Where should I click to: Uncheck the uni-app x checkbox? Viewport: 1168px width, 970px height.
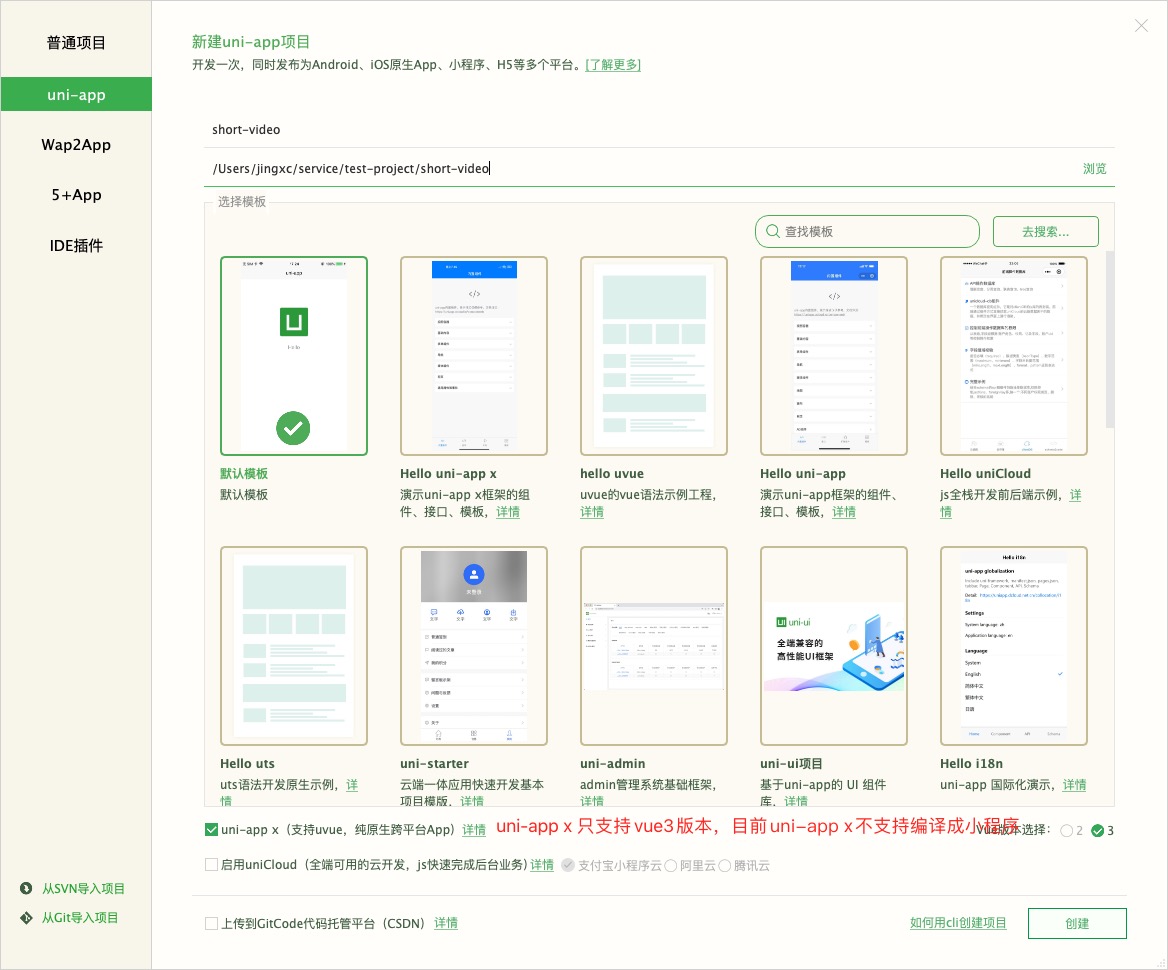pos(211,830)
